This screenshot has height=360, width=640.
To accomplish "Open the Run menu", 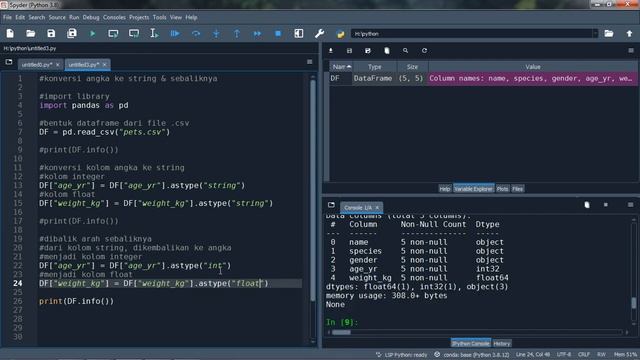I will tap(74, 18).
